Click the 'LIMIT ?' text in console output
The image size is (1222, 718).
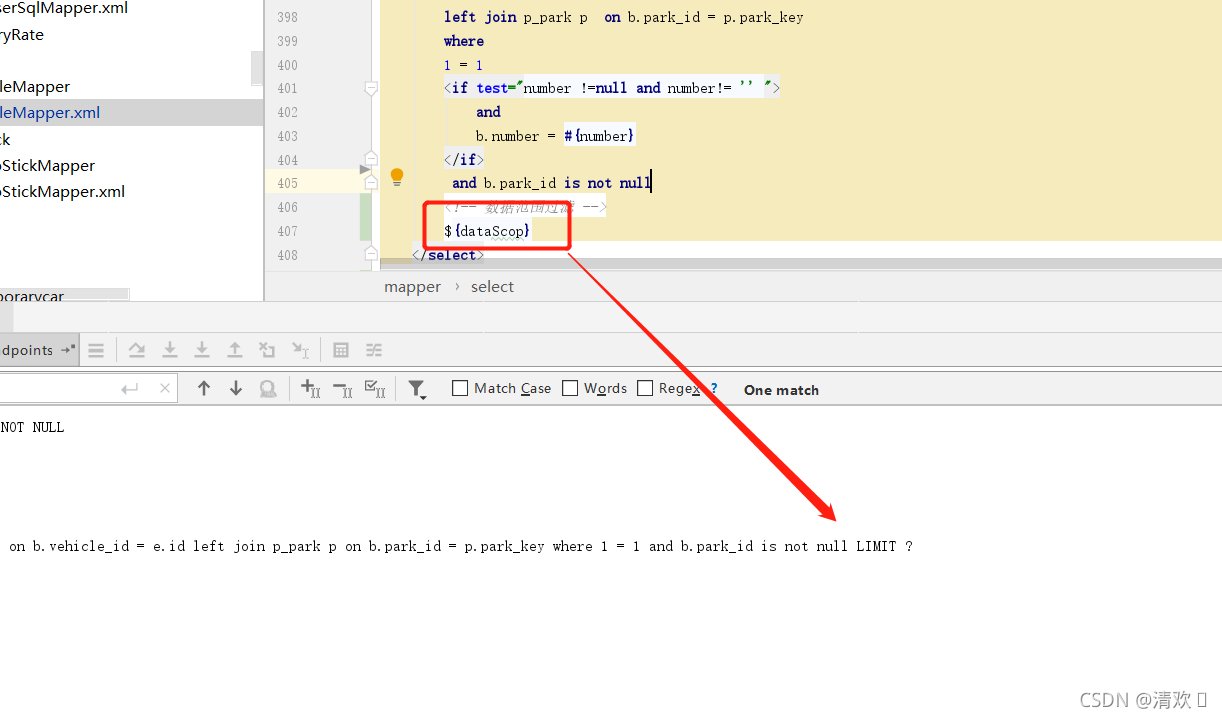tap(884, 546)
